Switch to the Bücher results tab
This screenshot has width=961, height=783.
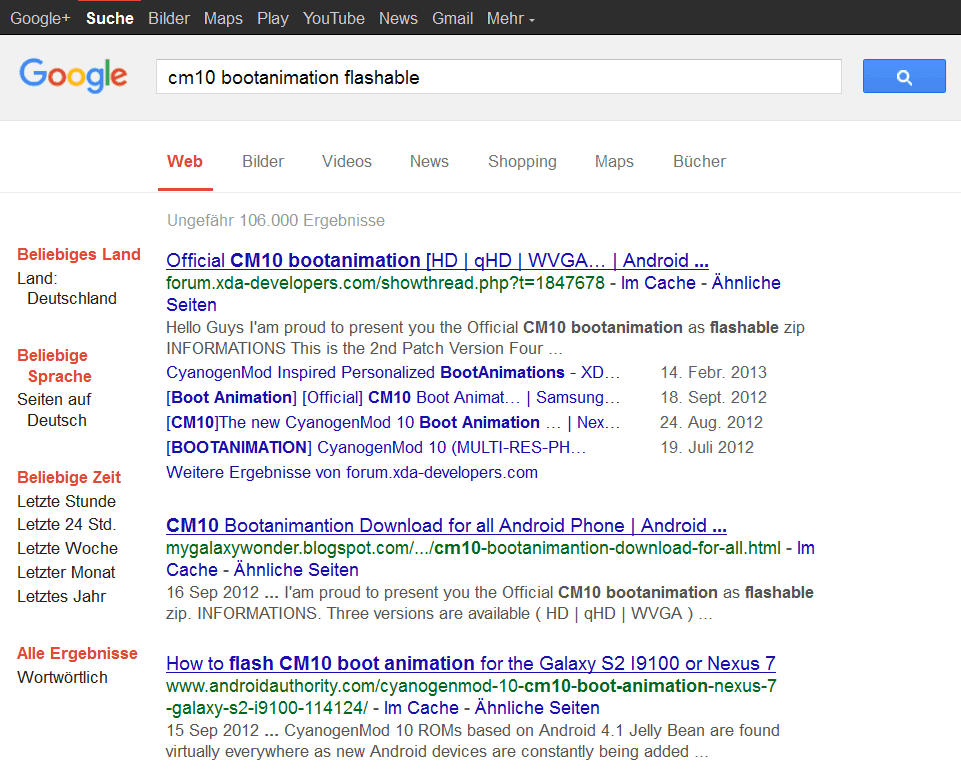(x=699, y=162)
